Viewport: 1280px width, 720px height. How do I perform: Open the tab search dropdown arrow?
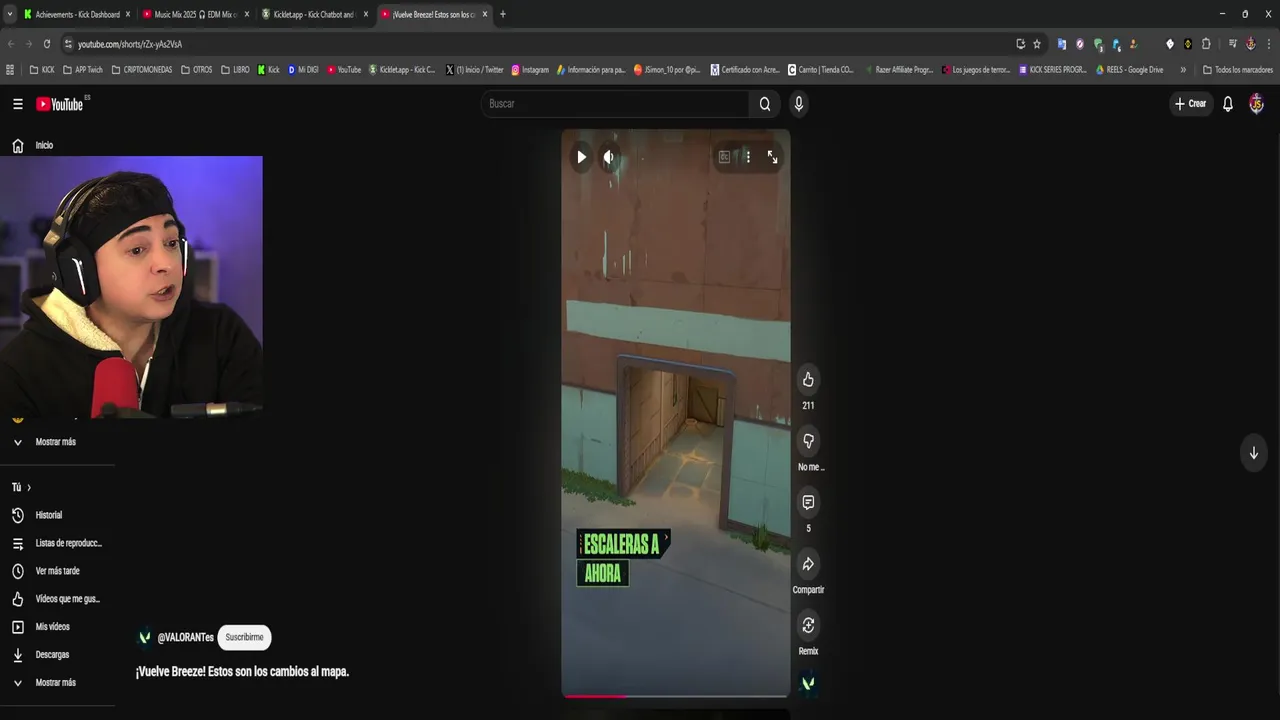9,14
